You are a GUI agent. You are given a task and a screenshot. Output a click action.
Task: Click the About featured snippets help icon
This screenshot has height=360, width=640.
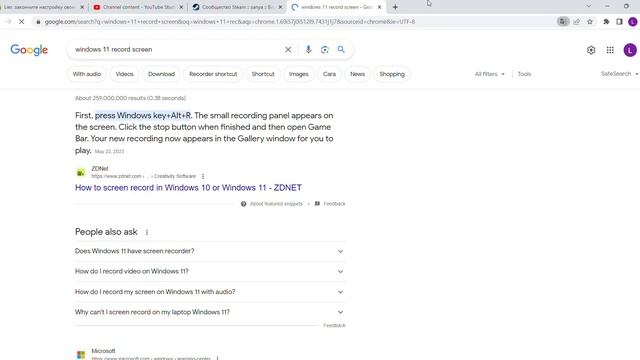coord(243,204)
